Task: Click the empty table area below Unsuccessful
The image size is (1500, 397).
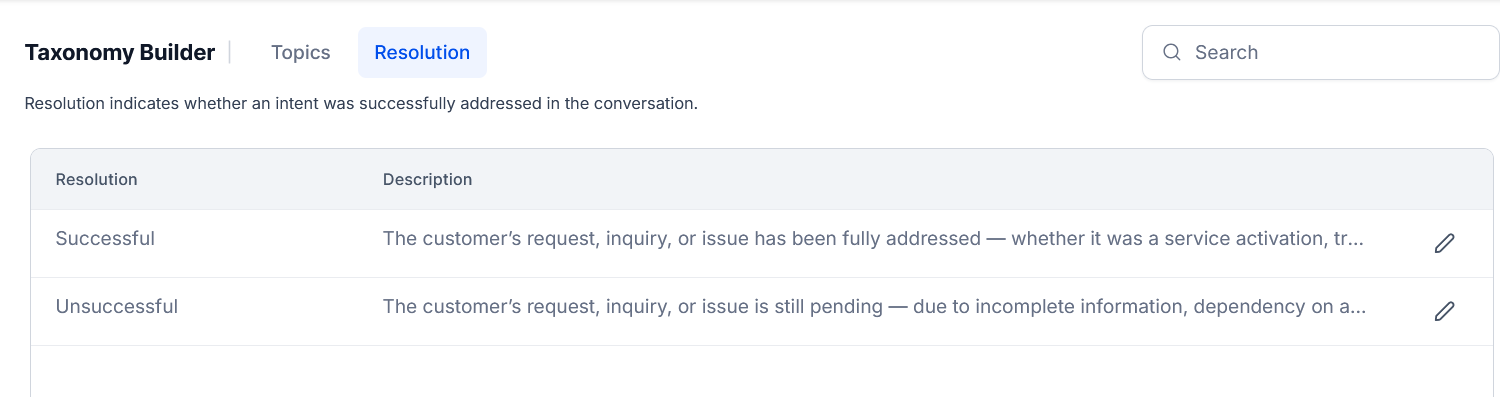Action: coord(761,371)
